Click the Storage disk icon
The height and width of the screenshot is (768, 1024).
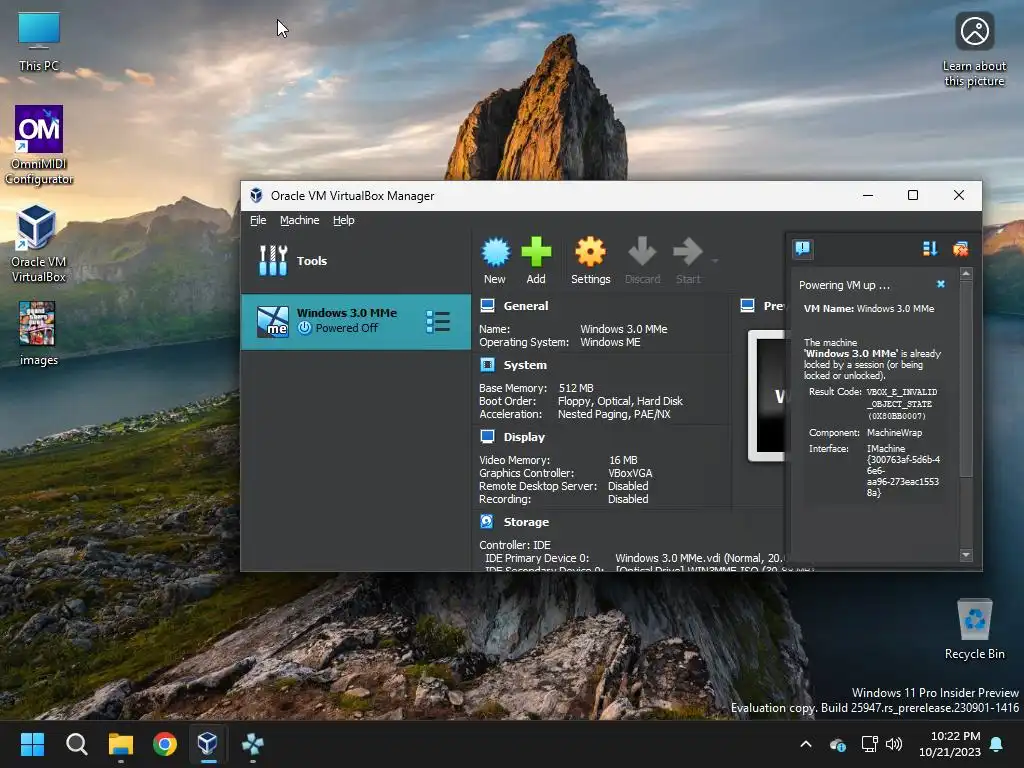[x=487, y=521]
